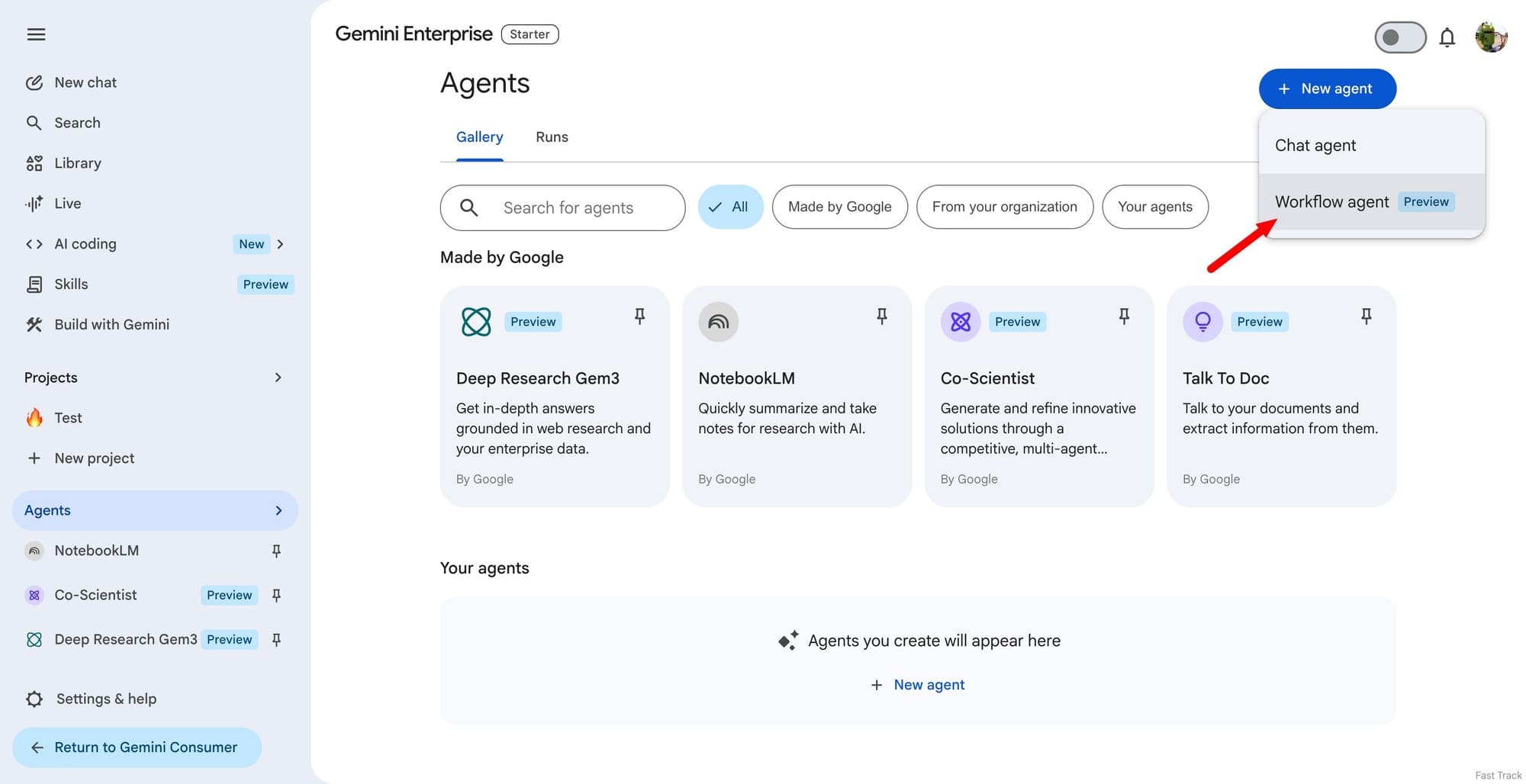Viewport: 1526px width, 784px height.
Task: Open the Deep Research Gem3 card
Action: coord(555,397)
